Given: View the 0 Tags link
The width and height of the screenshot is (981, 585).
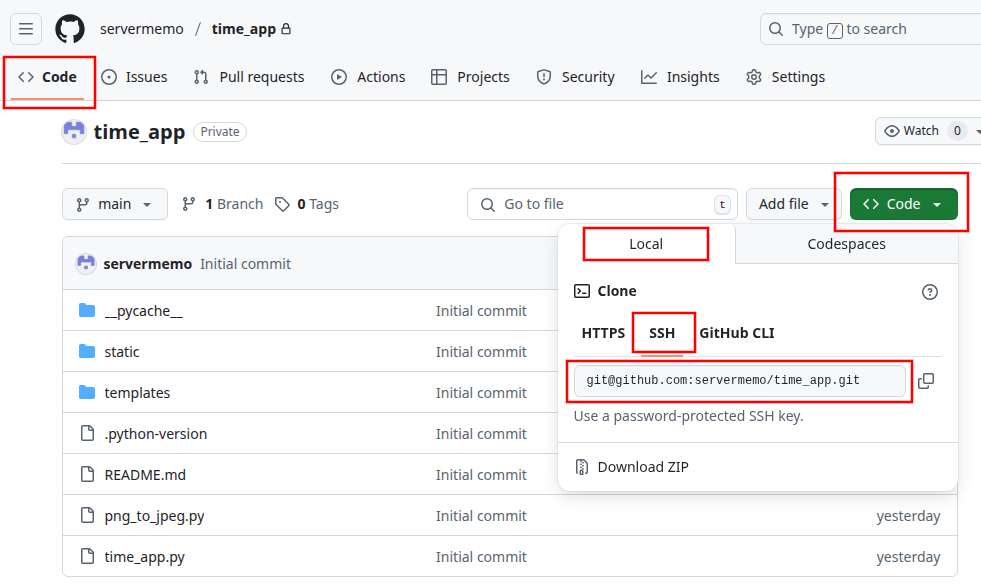Looking at the screenshot, I should [x=307, y=204].
